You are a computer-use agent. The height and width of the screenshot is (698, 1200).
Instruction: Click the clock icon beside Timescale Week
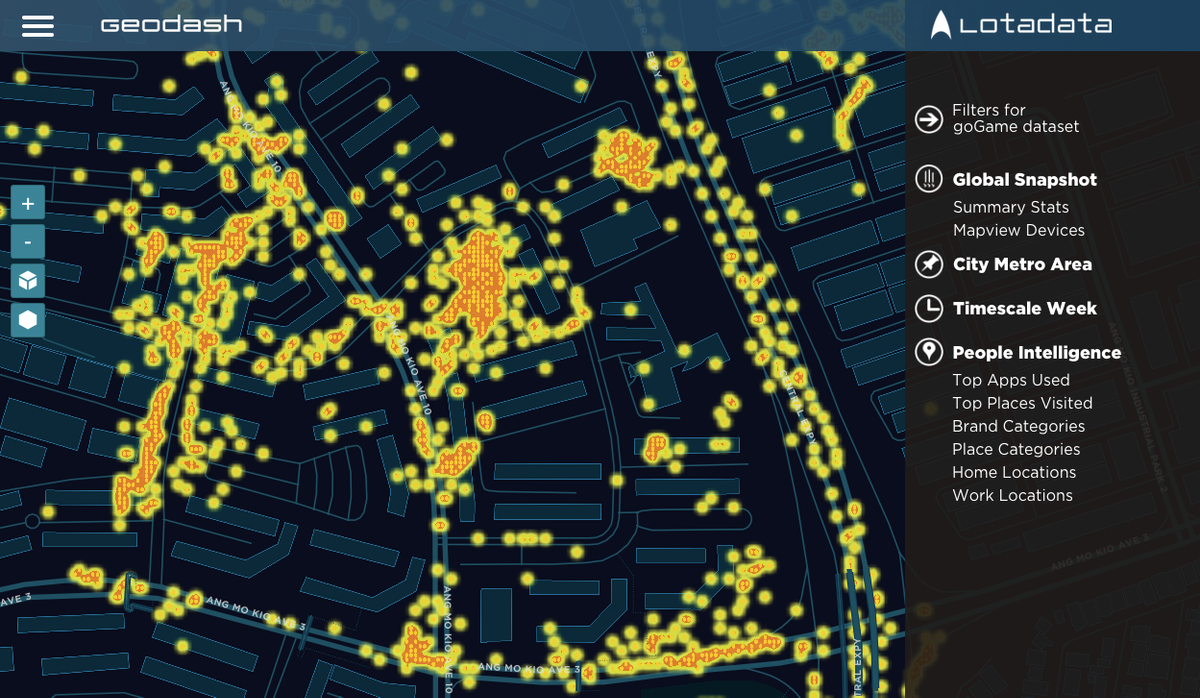[x=930, y=308]
